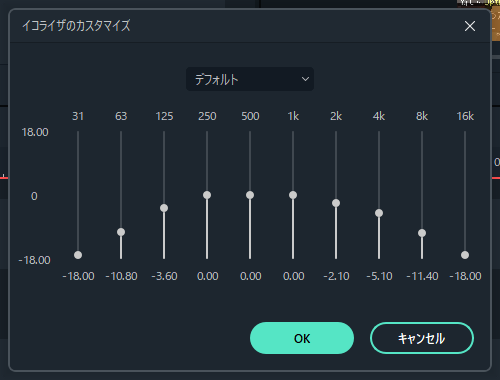Click the 1k slider handle
The image size is (500, 380).
tap(293, 195)
